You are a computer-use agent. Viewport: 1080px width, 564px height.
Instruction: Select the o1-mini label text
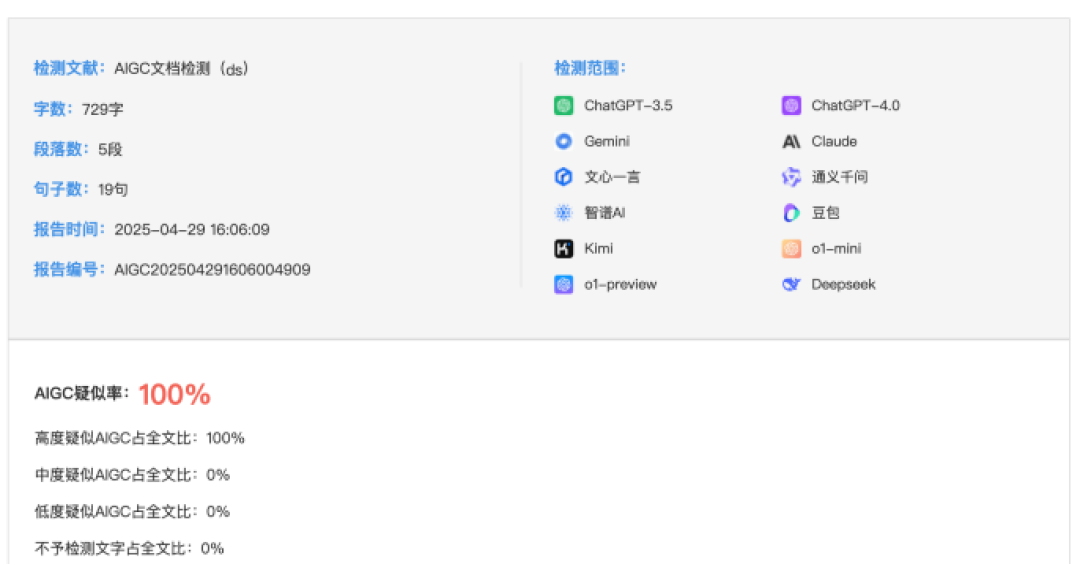[x=836, y=249]
